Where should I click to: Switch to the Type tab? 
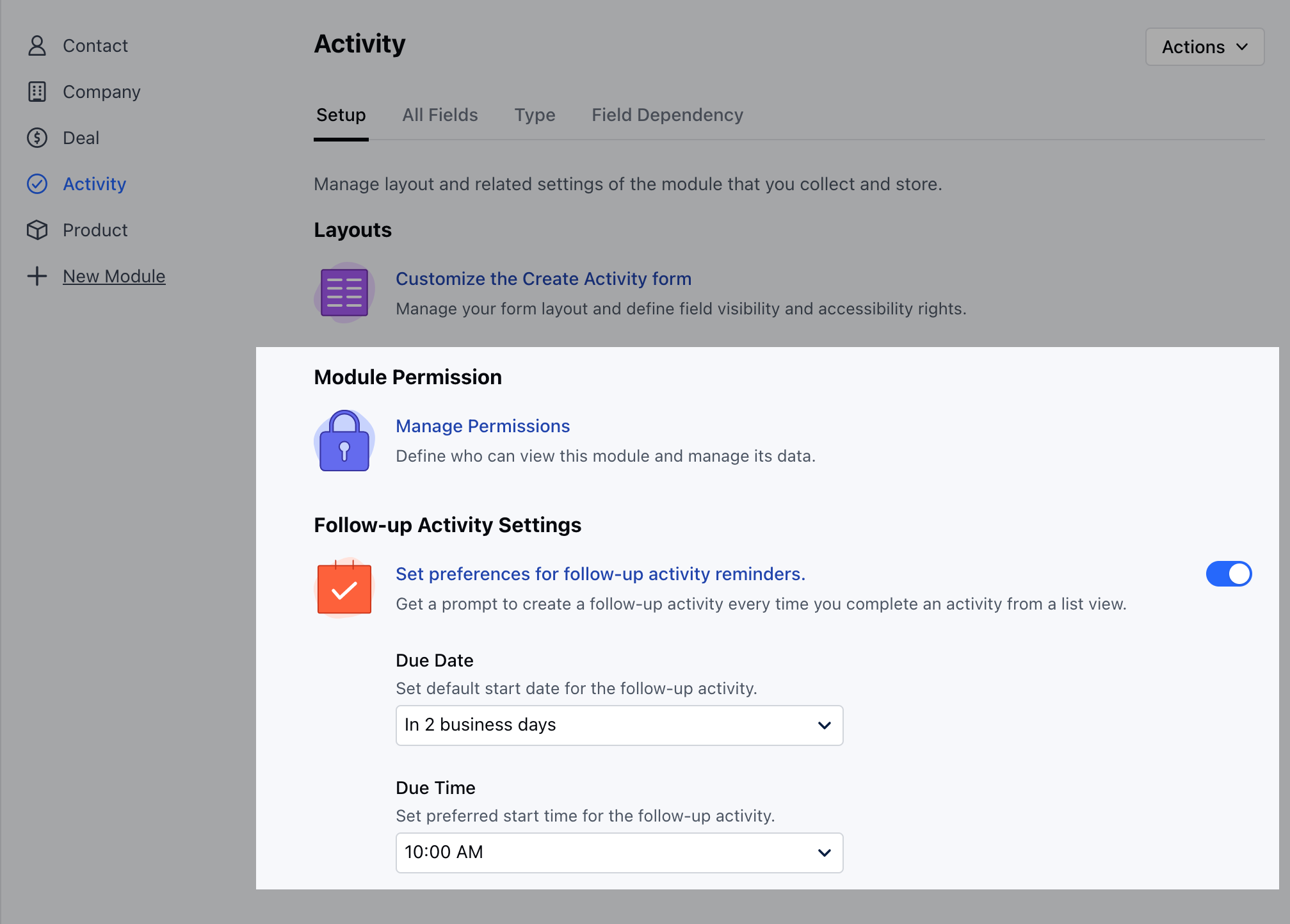point(535,115)
